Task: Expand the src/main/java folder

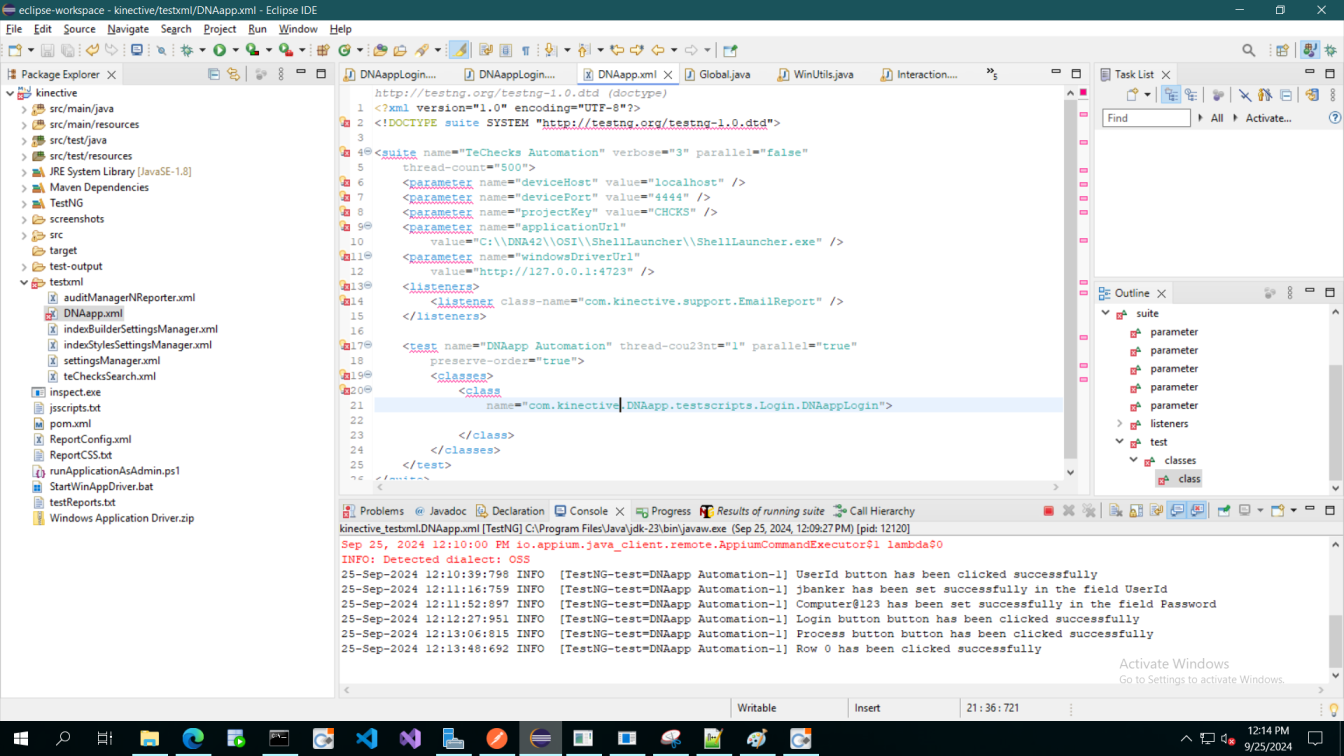Action: (24, 109)
